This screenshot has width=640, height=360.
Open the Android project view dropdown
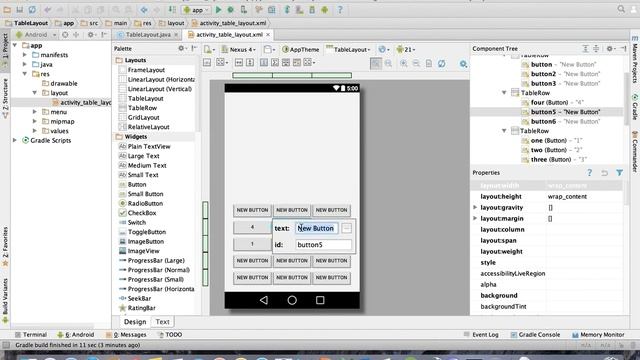click(36, 35)
